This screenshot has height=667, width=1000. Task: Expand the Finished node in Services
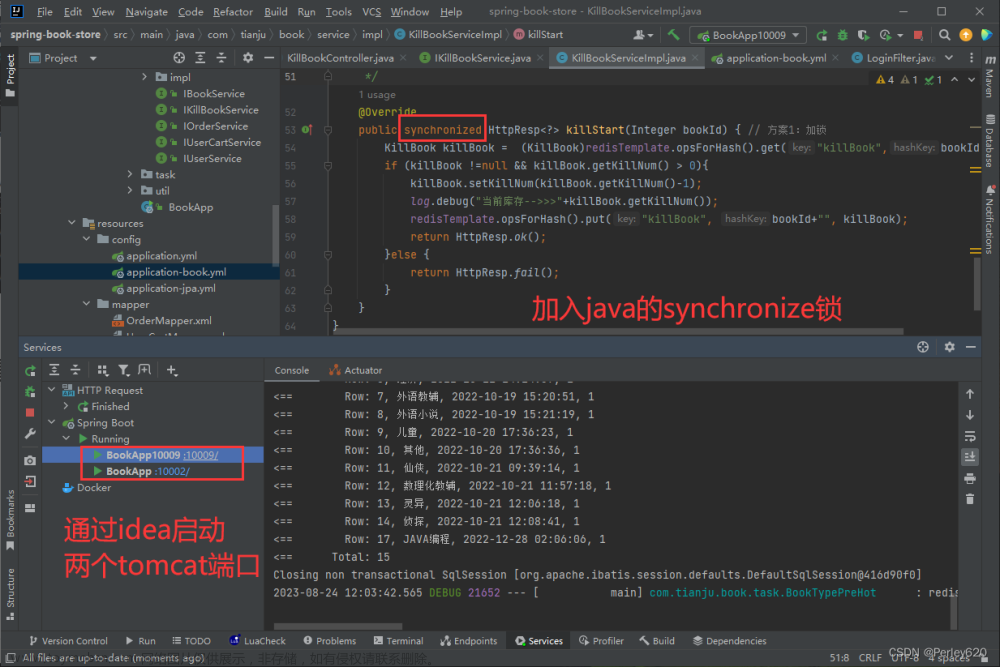(x=66, y=406)
